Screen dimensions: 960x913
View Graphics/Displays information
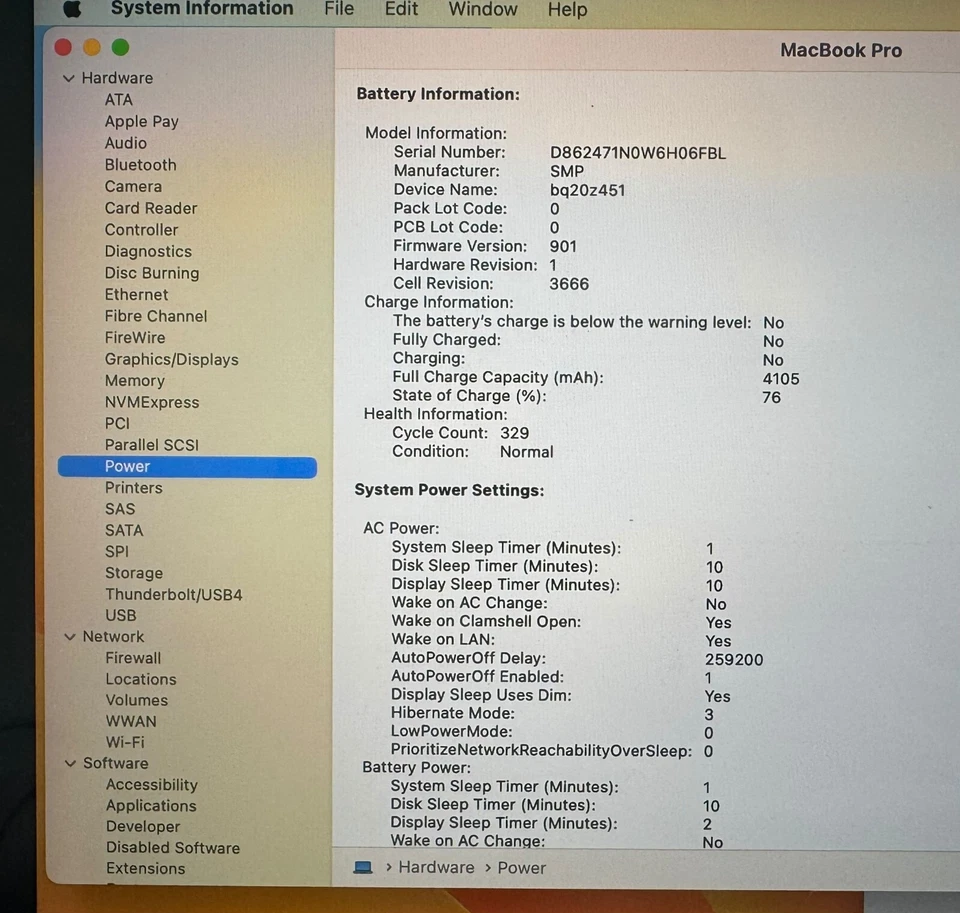[x=171, y=359]
